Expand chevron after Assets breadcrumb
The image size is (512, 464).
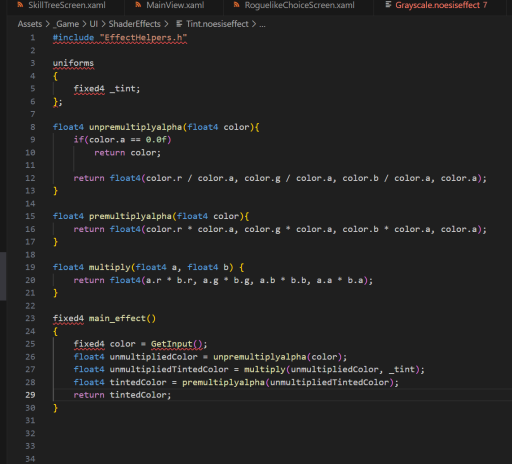tap(47, 24)
